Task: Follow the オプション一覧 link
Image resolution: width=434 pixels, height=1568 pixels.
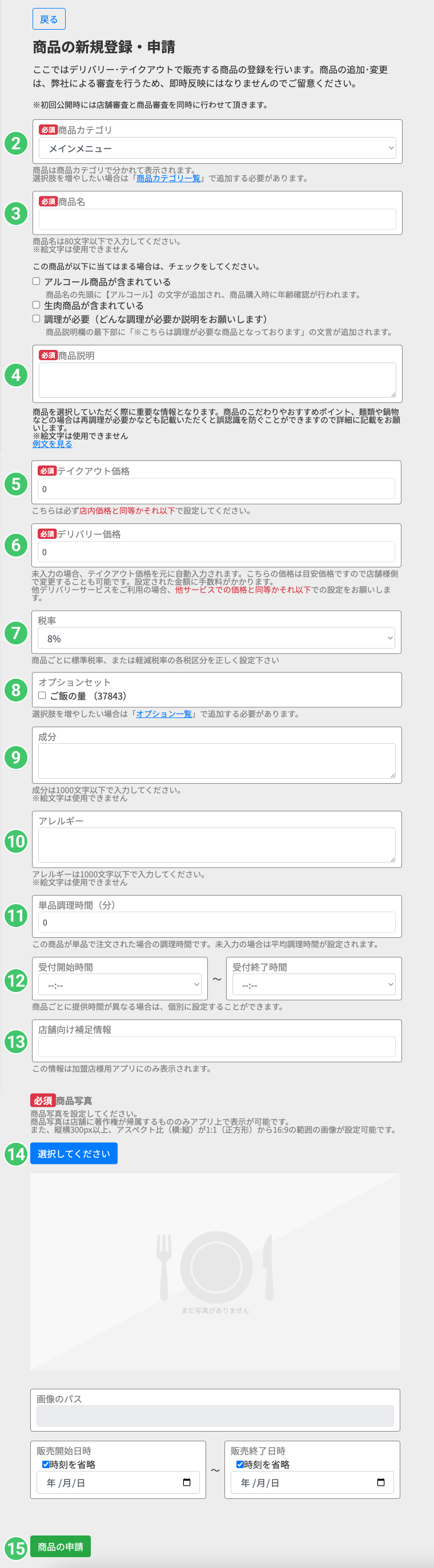Action: [163, 714]
